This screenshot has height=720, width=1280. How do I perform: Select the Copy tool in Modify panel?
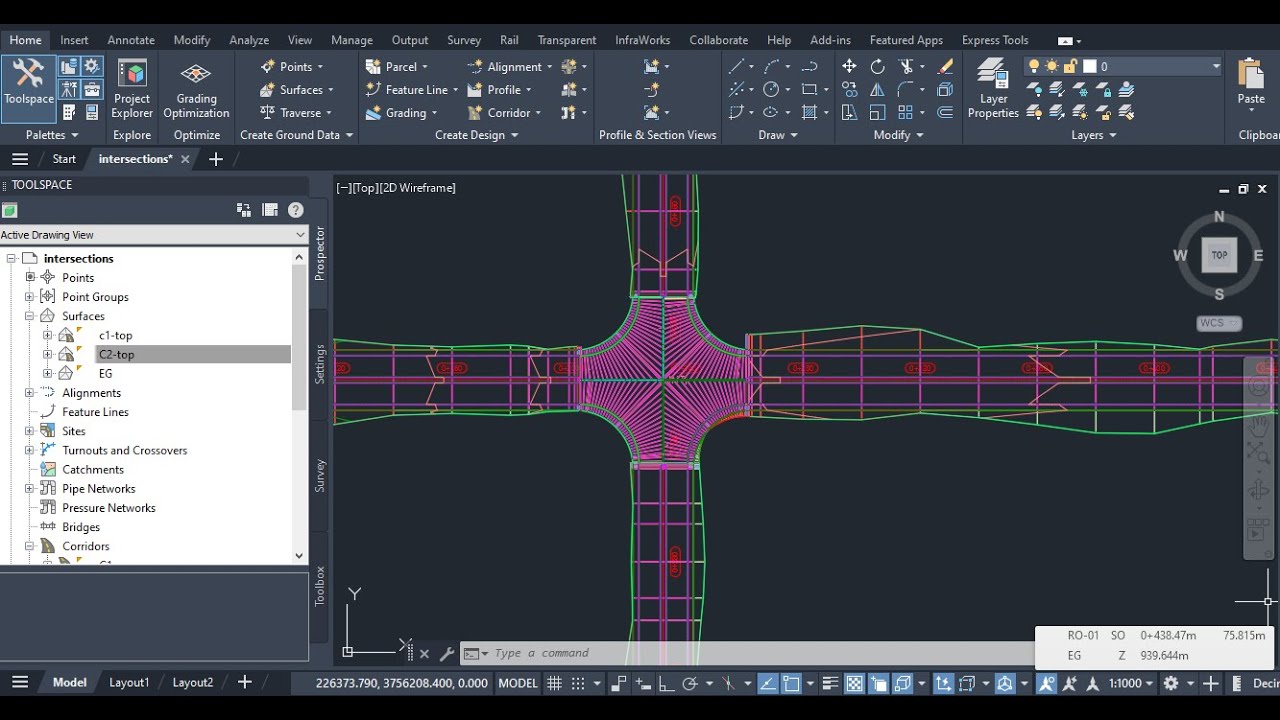[849, 89]
